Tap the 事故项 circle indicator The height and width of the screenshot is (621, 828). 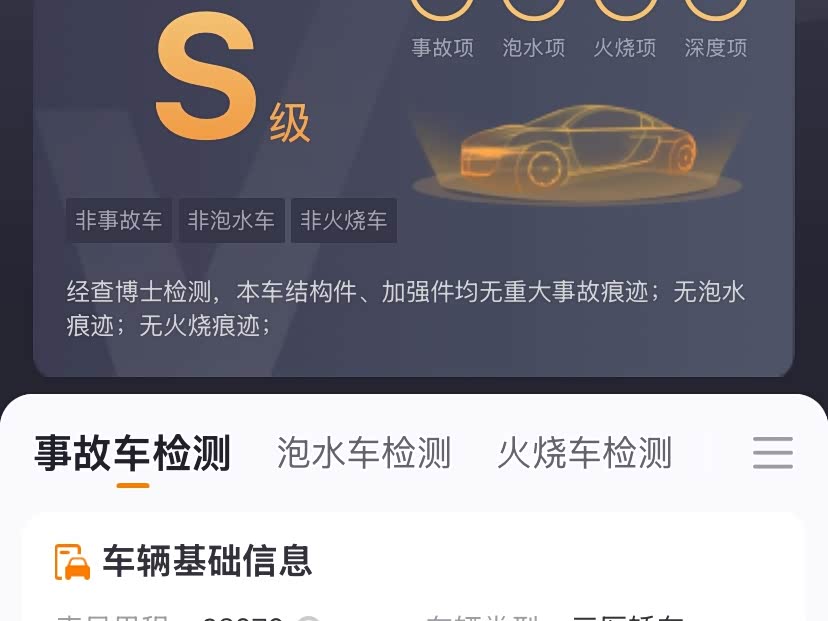[442, 10]
